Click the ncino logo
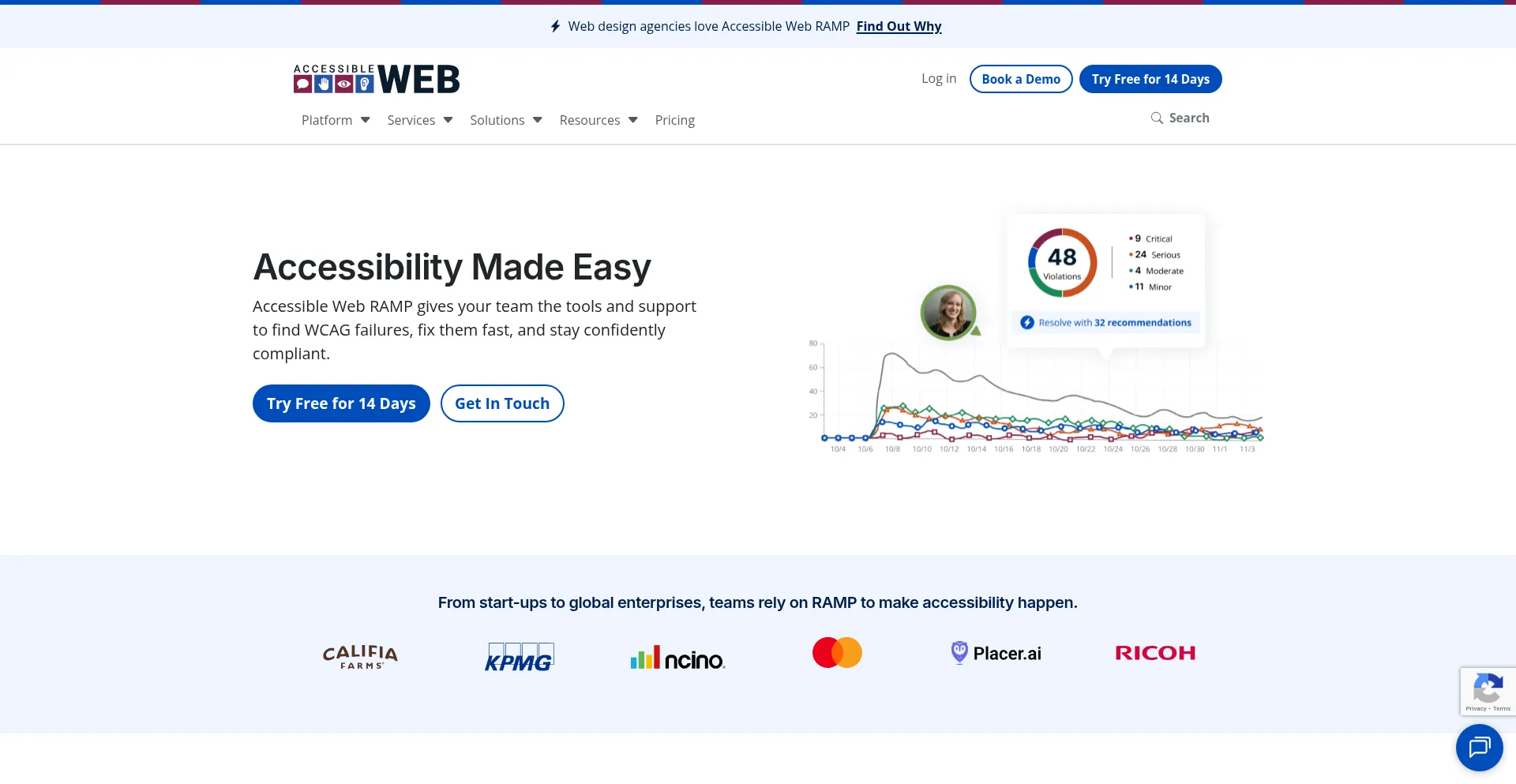 tap(677, 657)
